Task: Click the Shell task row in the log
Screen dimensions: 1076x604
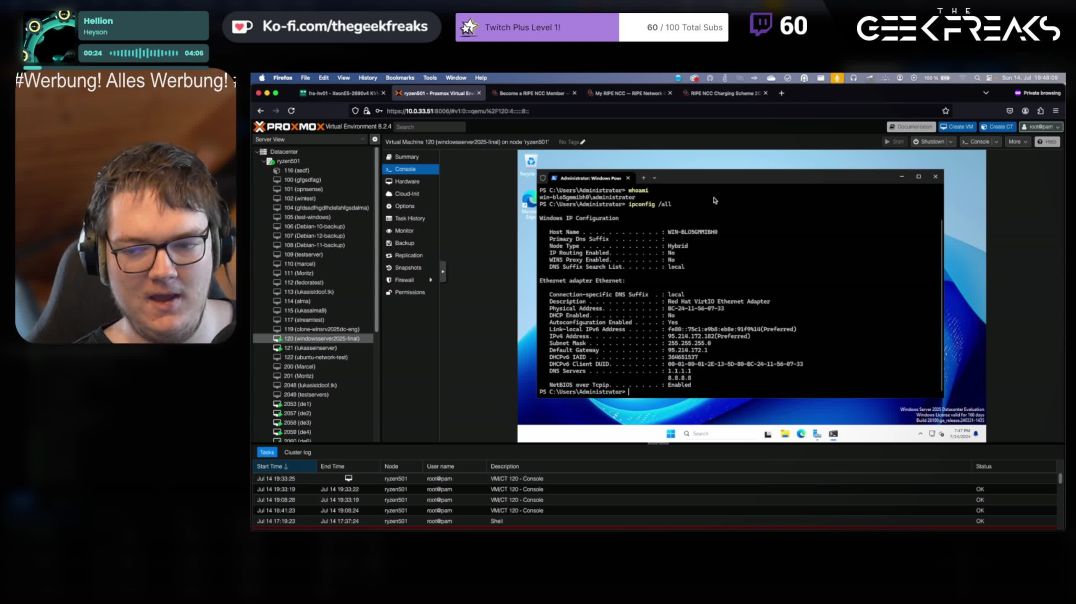Action: [x=655, y=521]
